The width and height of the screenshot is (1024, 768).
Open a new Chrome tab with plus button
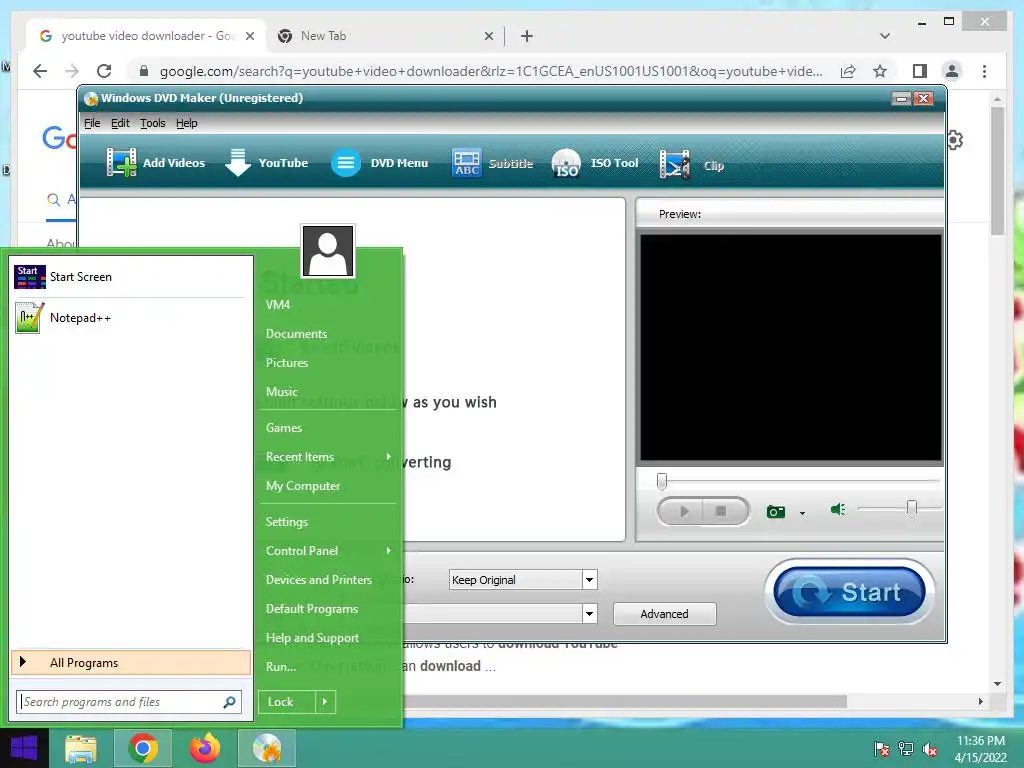tap(527, 36)
